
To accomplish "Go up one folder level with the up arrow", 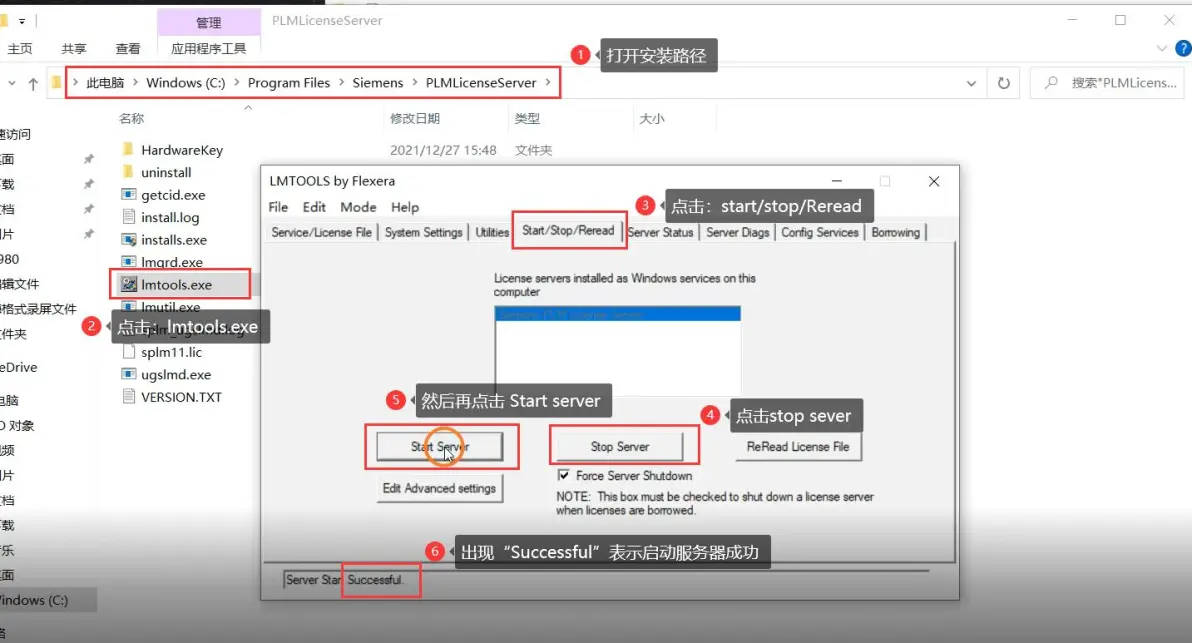I will 33,84.
